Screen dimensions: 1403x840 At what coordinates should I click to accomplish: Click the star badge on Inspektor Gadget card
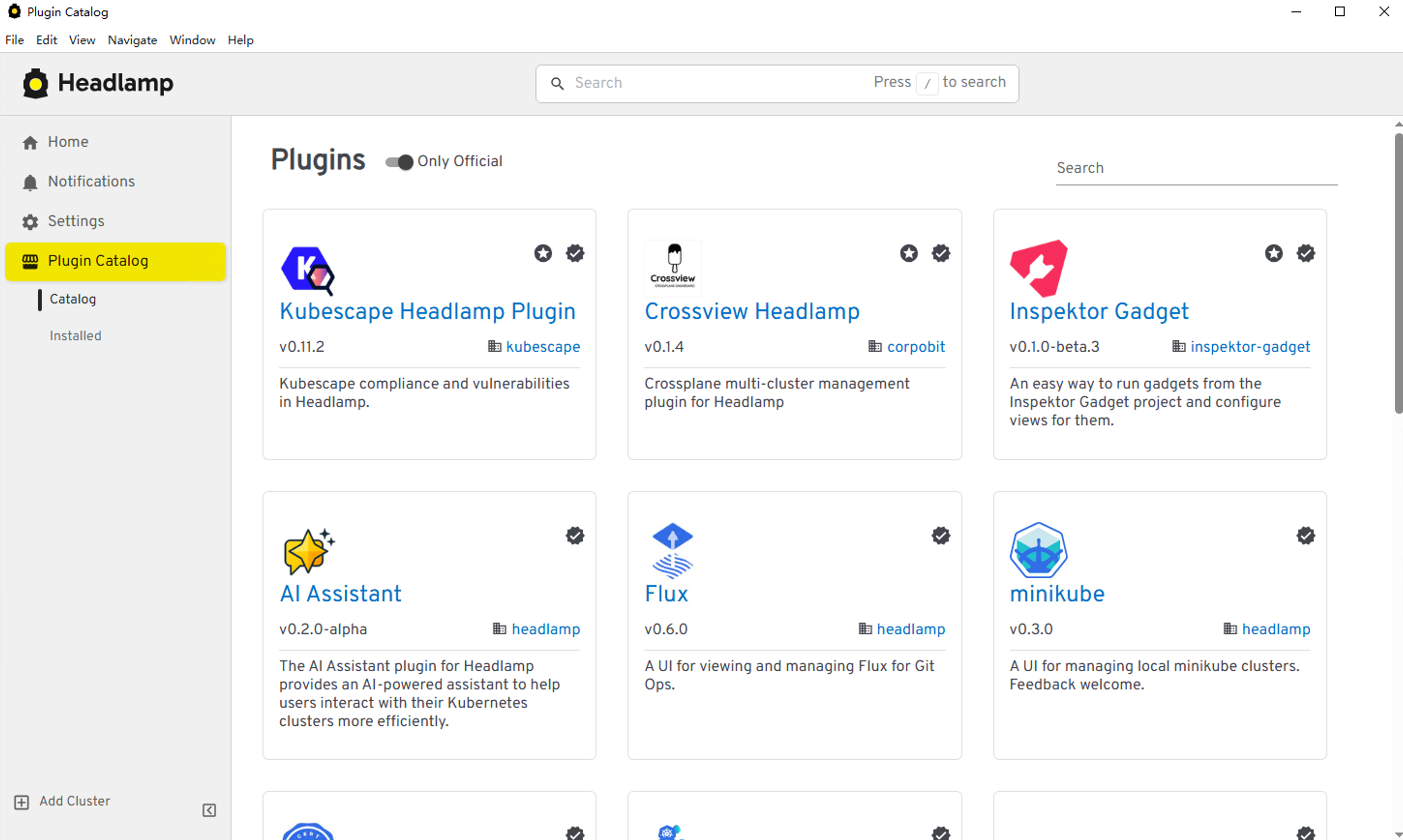tap(1274, 253)
